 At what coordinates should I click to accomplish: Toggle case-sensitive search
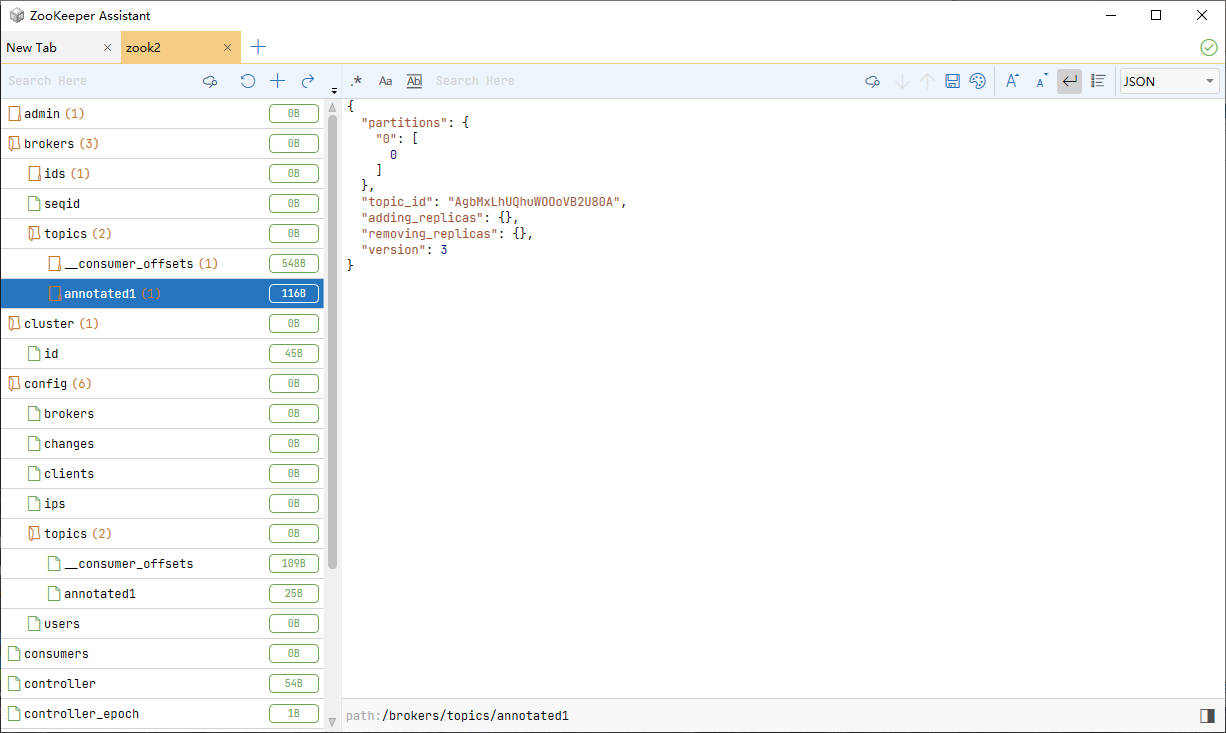pyautogui.click(x=385, y=81)
